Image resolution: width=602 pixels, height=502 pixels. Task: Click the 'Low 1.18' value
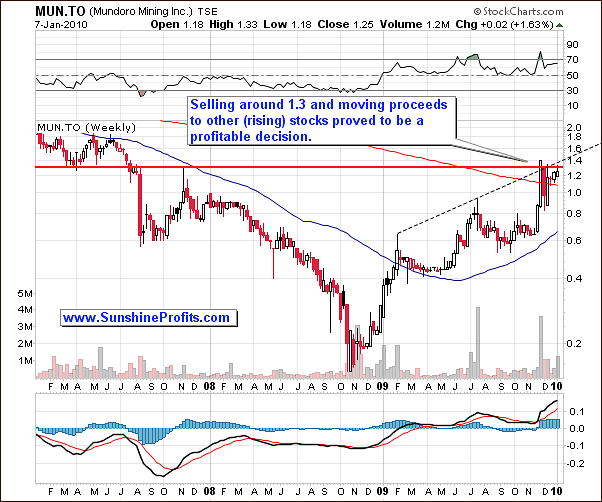pyautogui.click(x=288, y=25)
